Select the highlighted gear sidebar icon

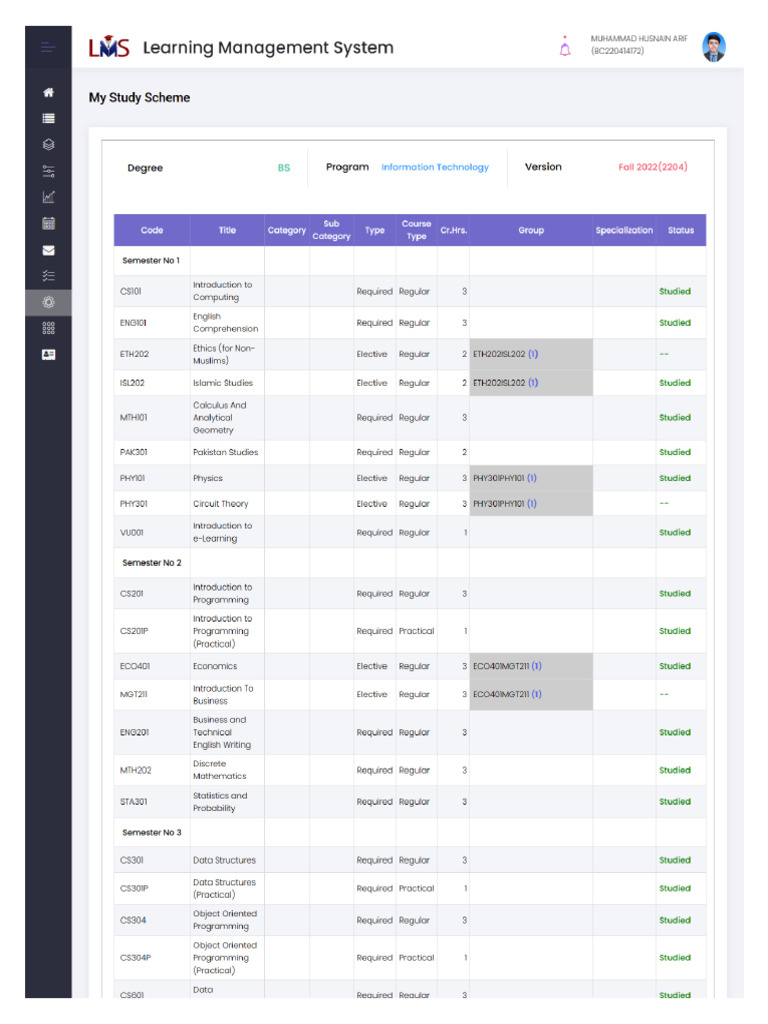coord(48,301)
